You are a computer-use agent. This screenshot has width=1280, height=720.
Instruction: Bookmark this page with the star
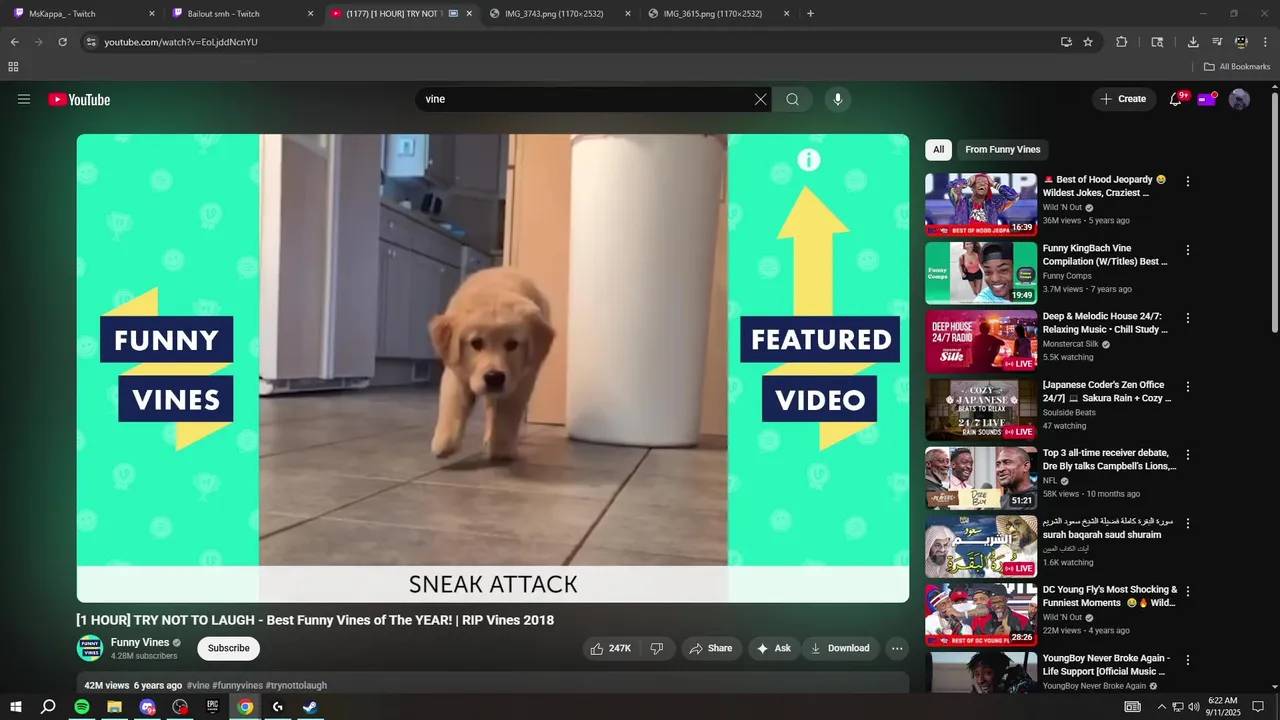[1088, 42]
